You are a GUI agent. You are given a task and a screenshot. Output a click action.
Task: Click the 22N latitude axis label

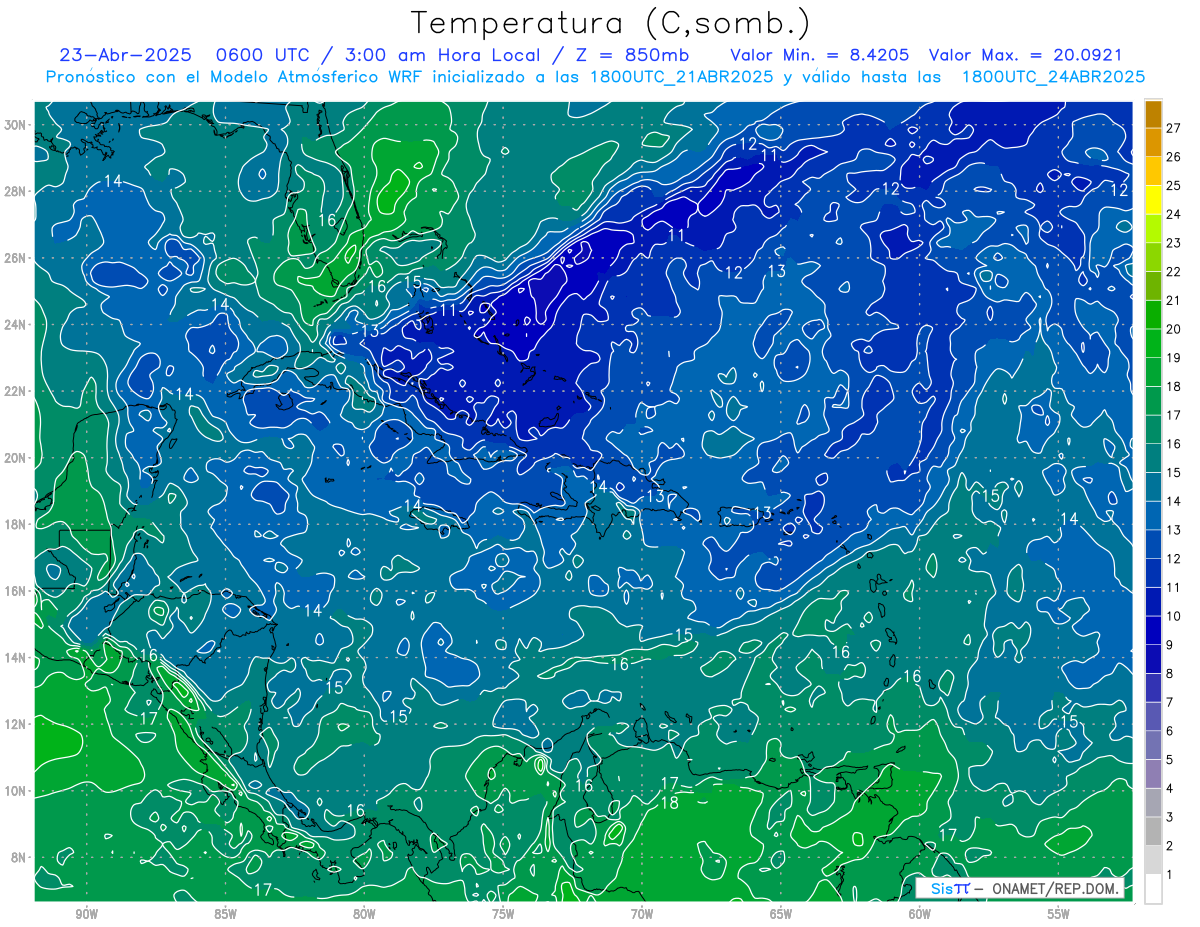coord(15,391)
